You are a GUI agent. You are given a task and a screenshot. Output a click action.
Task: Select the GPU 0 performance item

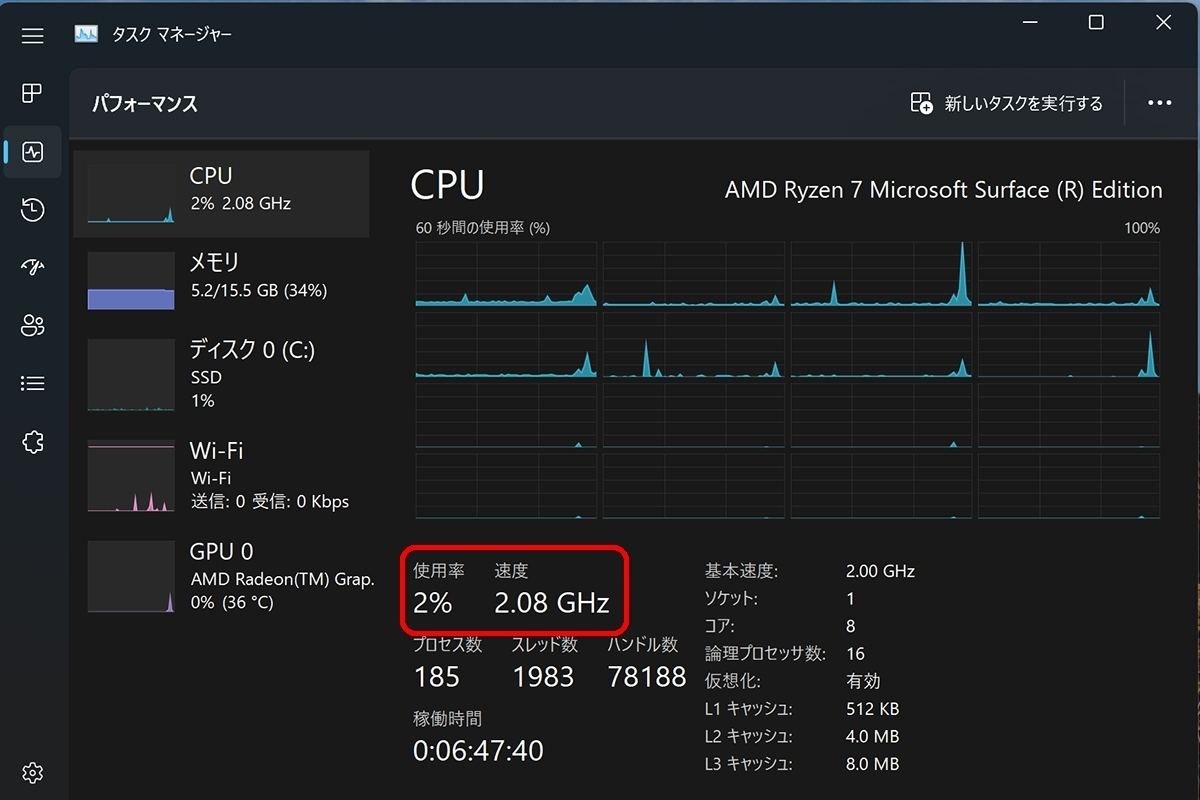coord(222,576)
